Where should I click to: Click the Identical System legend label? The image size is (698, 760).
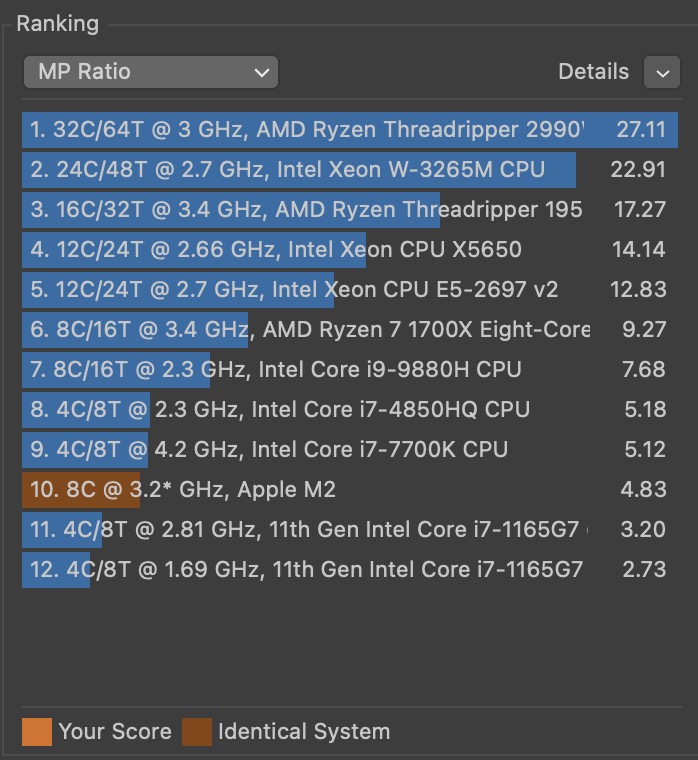pyautogui.click(x=304, y=731)
